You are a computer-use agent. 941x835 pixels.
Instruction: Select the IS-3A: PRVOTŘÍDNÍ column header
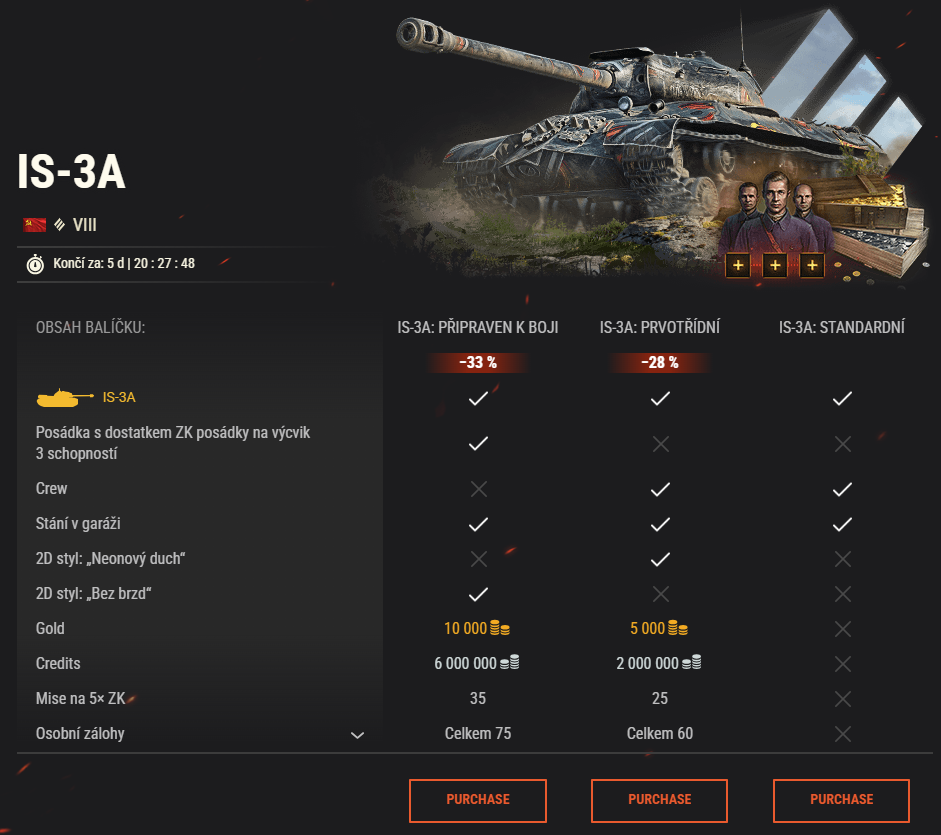[x=659, y=327]
